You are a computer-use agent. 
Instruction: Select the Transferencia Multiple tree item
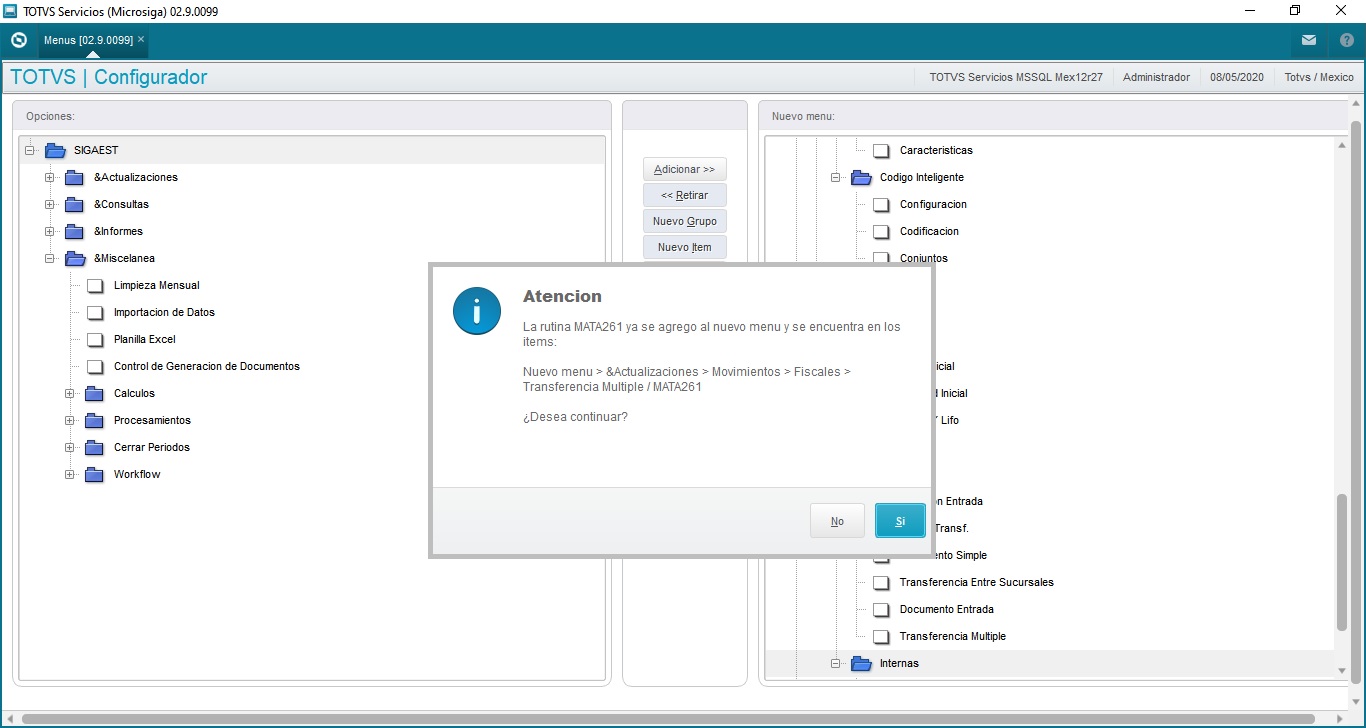coord(953,636)
